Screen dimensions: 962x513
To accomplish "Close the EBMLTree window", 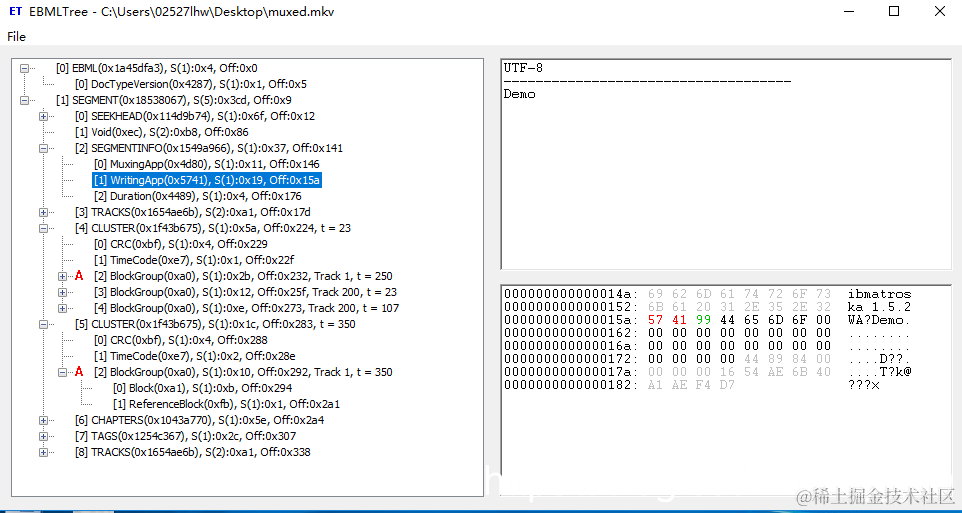I will tap(939, 11).
